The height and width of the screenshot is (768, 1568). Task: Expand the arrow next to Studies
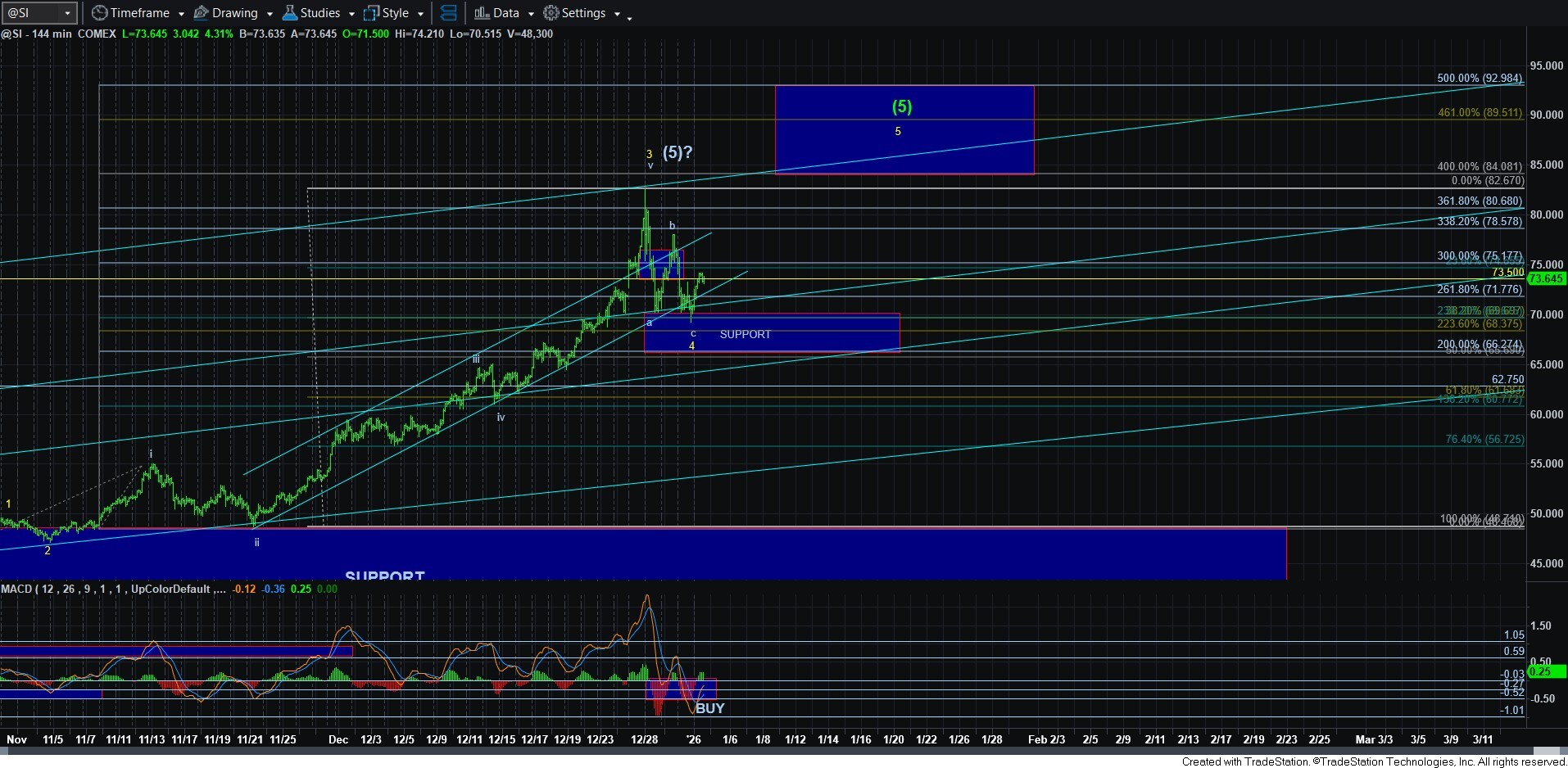[x=351, y=14]
